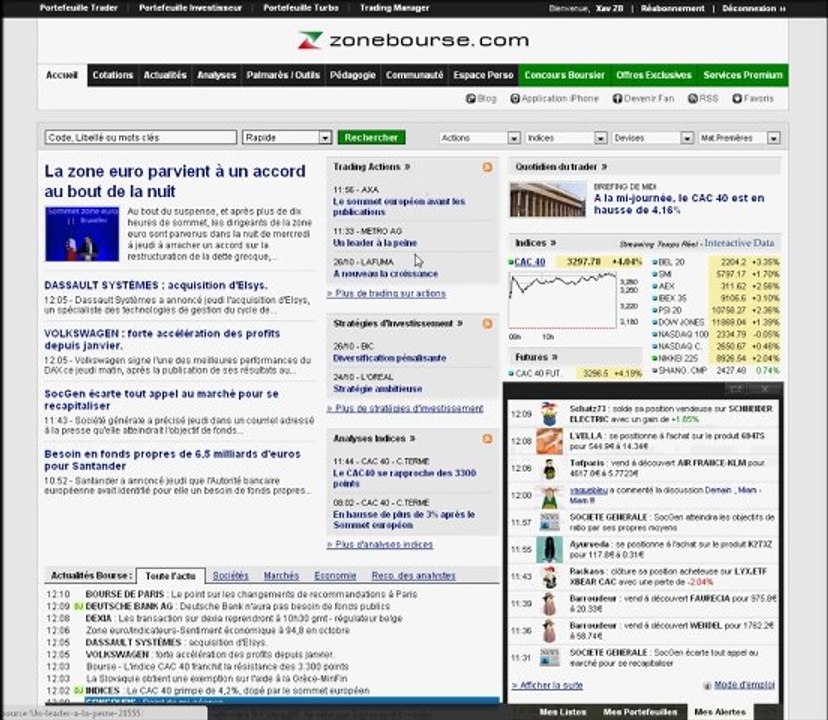
Task: Open the Palmarès / Outils menu
Action: tap(283, 75)
